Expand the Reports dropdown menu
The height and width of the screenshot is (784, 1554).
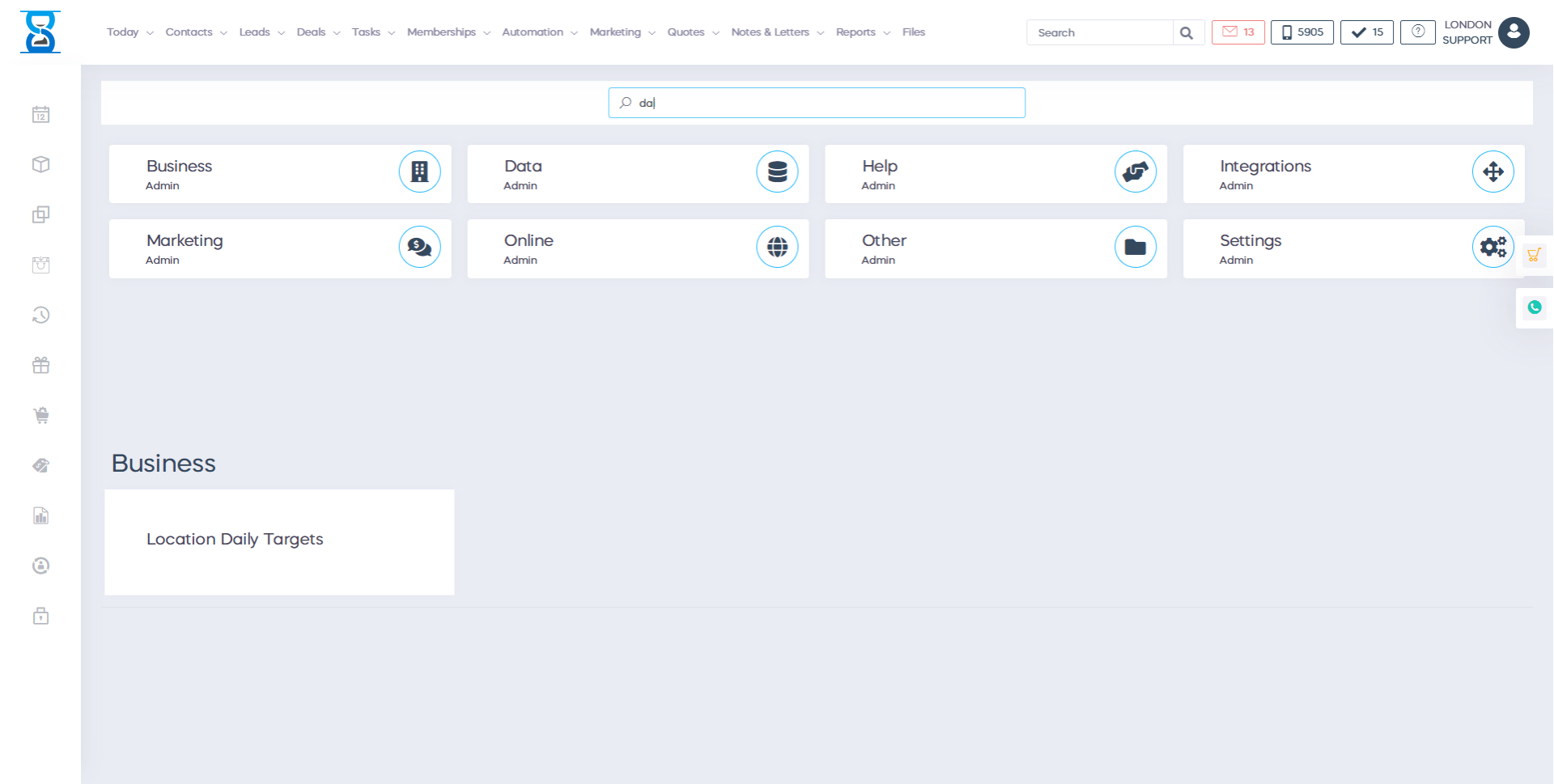click(x=862, y=32)
